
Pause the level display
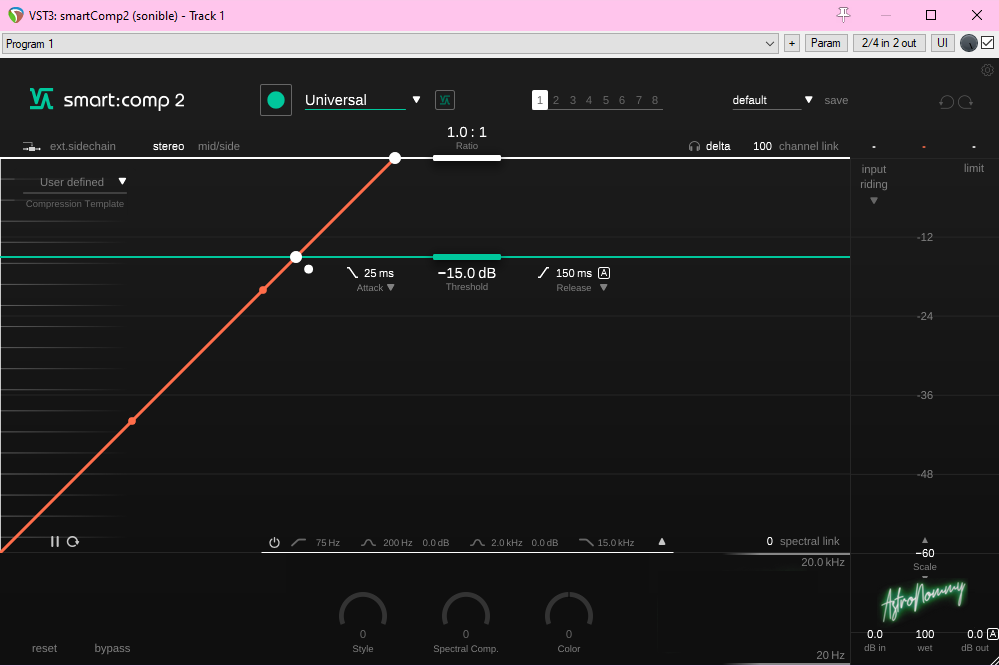(55, 541)
